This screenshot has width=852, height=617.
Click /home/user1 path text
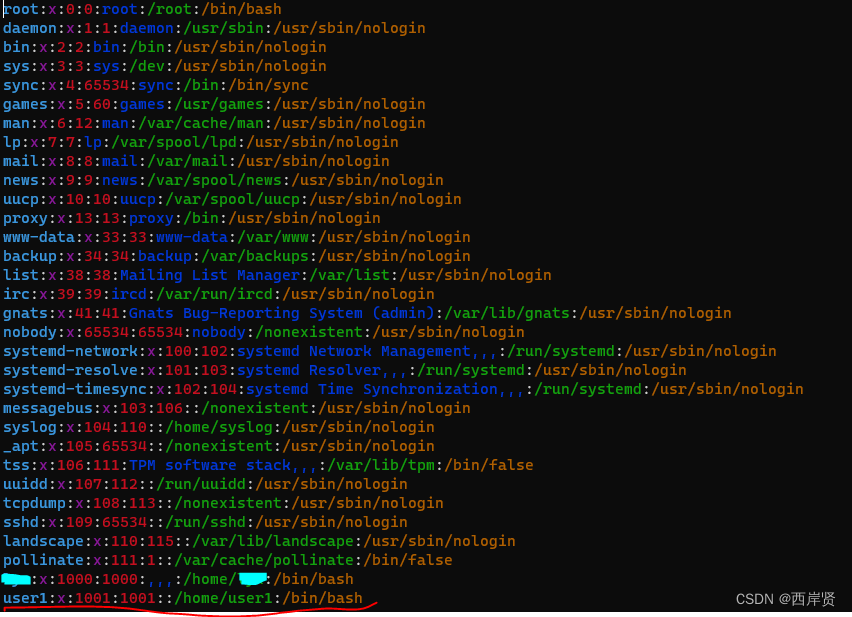point(223,599)
